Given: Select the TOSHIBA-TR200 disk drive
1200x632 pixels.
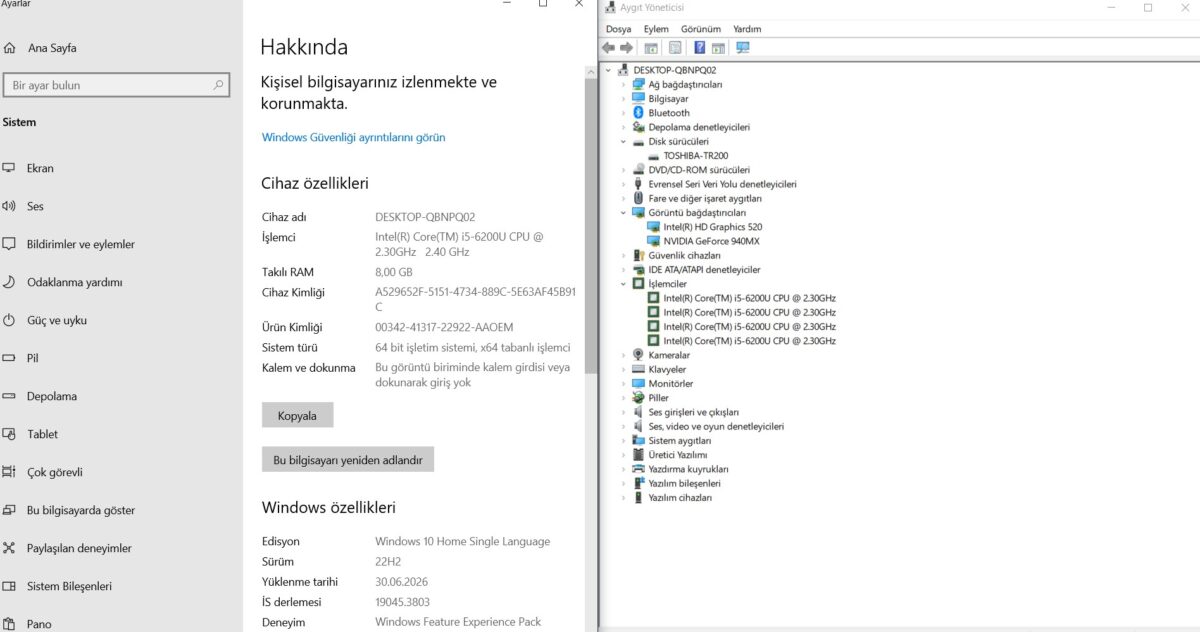Looking at the screenshot, I should pyautogui.click(x=696, y=156).
